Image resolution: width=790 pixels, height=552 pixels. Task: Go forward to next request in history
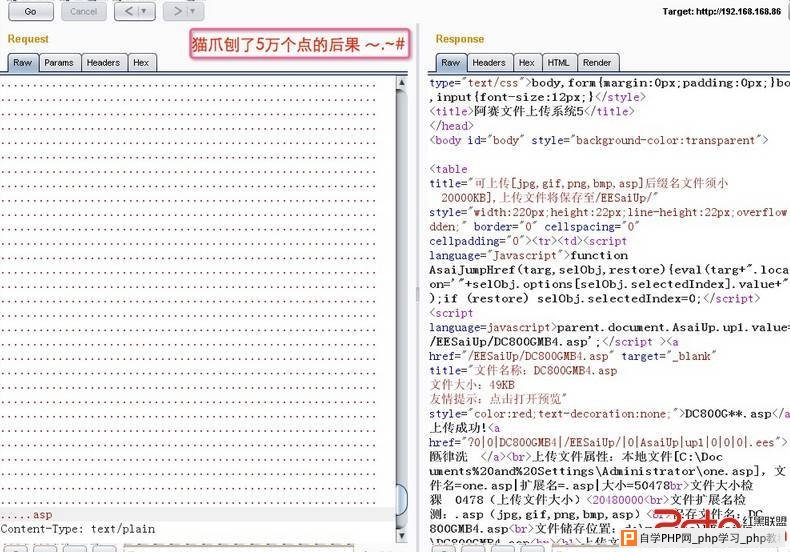point(177,11)
